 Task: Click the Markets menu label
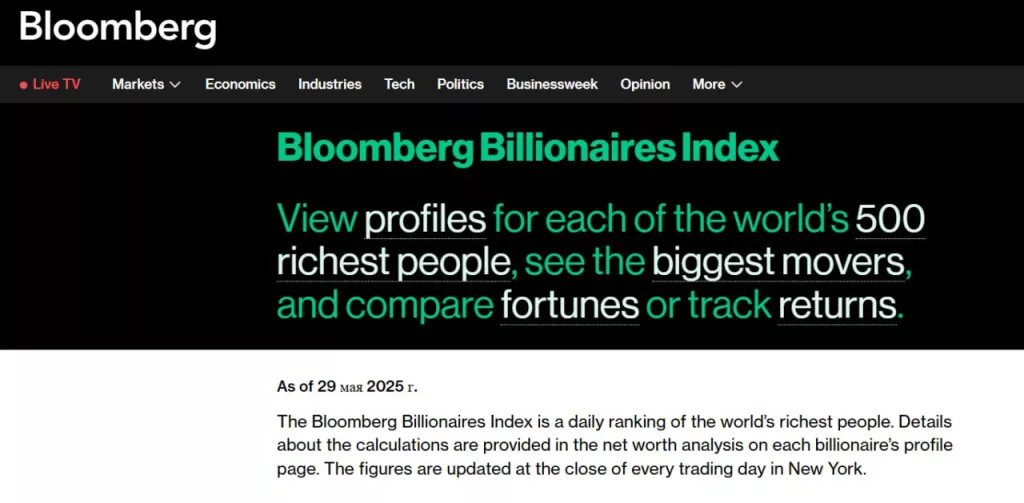(138, 84)
